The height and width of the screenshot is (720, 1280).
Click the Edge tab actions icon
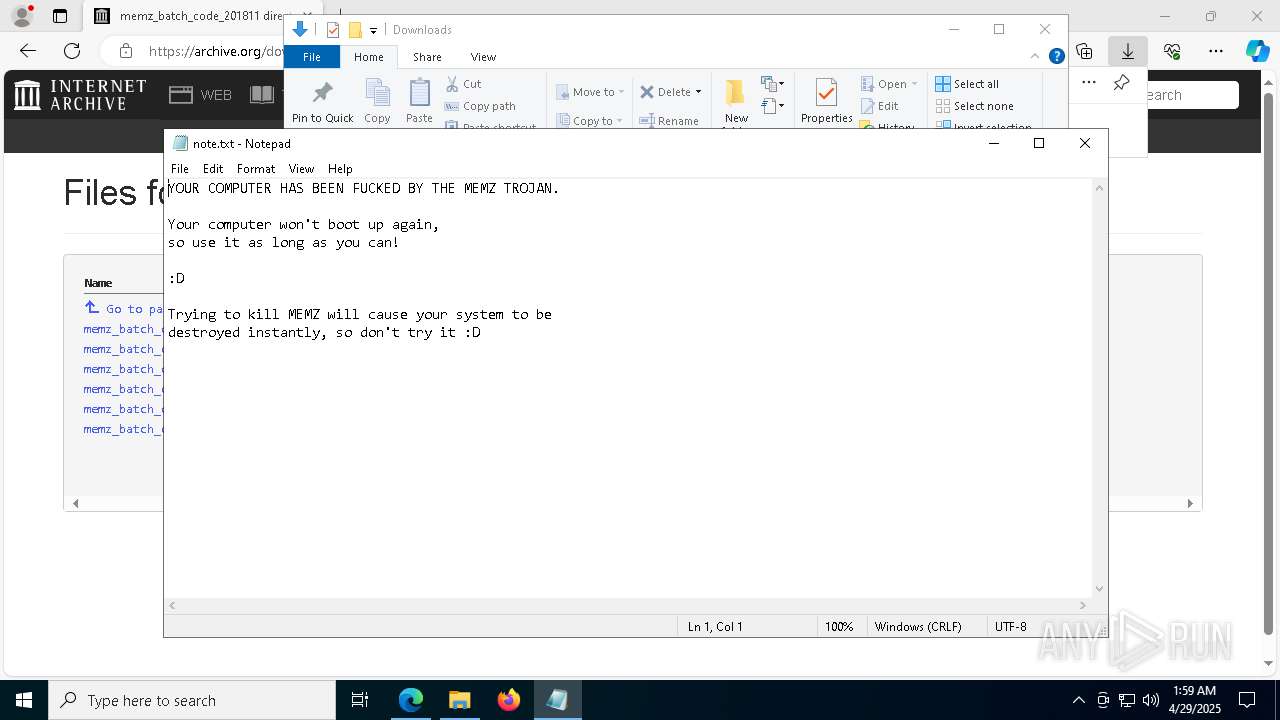[60, 16]
